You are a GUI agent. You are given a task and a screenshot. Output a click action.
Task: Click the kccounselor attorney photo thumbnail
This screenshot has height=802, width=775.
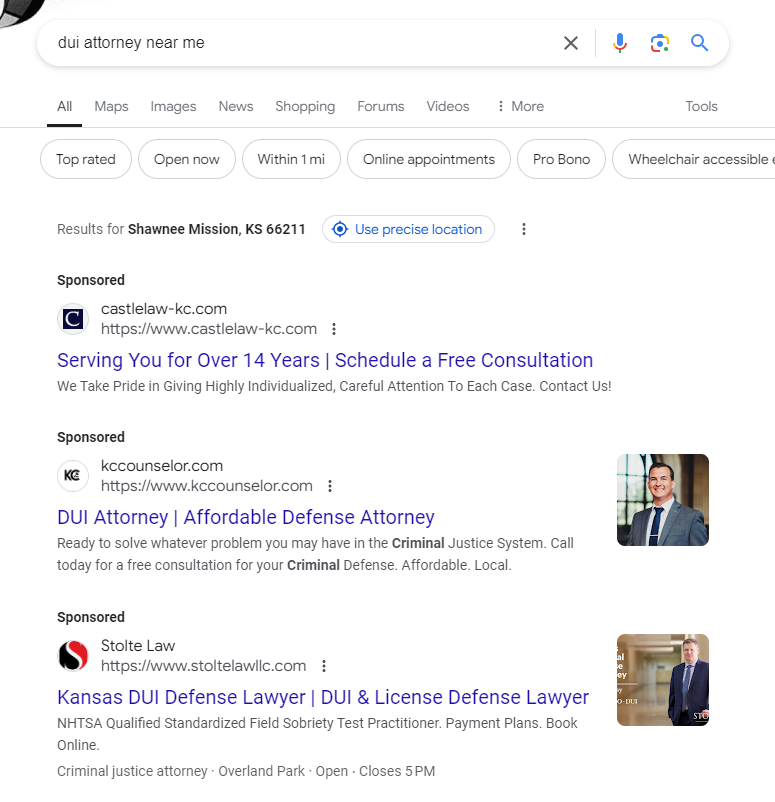[662, 500]
